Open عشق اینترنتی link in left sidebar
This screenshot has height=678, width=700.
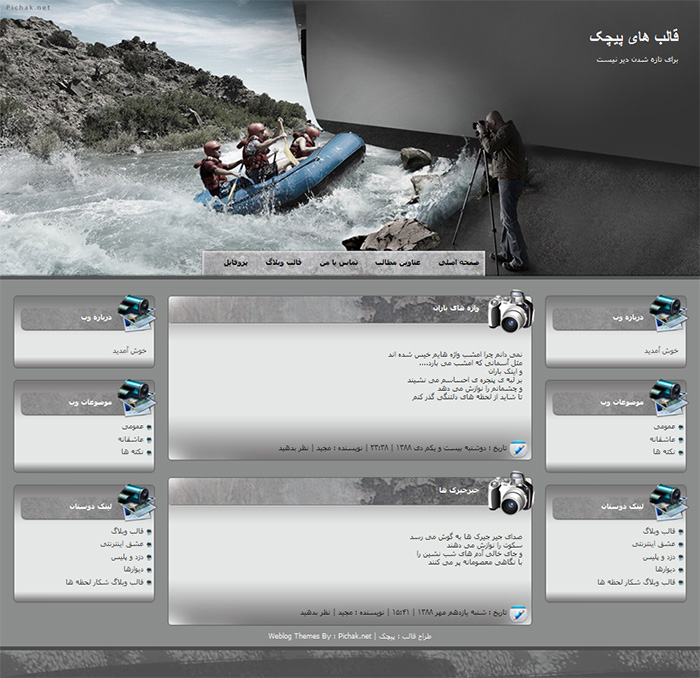122,544
